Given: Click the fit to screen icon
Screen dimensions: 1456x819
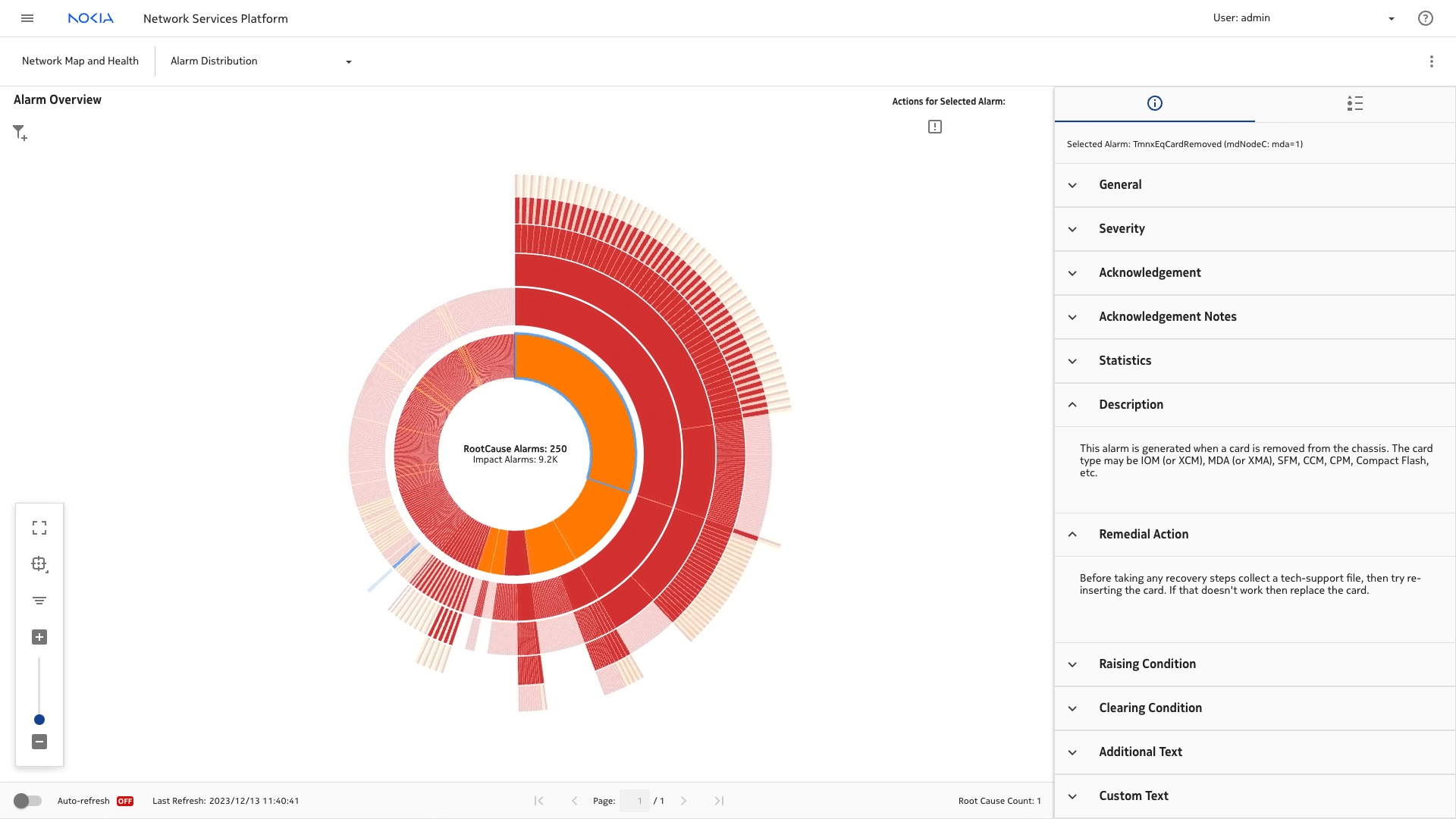Looking at the screenshot, I should click(39, 528).
